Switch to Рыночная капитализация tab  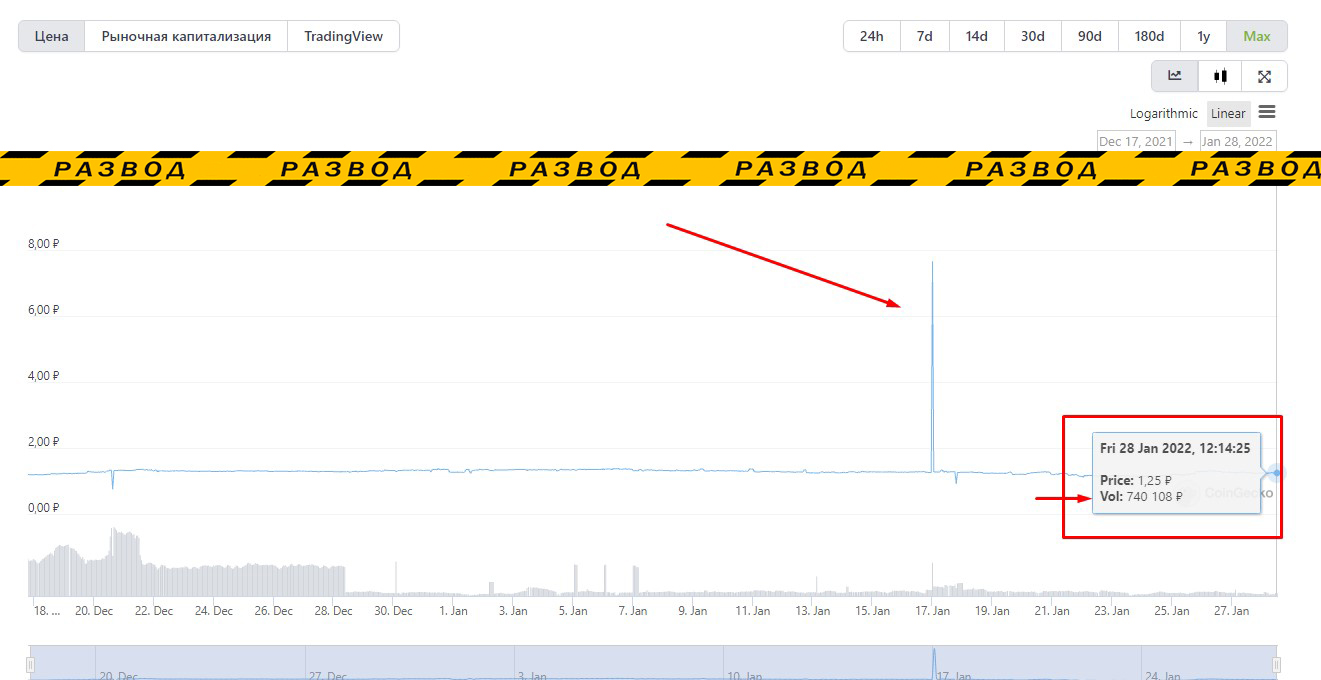186,36
